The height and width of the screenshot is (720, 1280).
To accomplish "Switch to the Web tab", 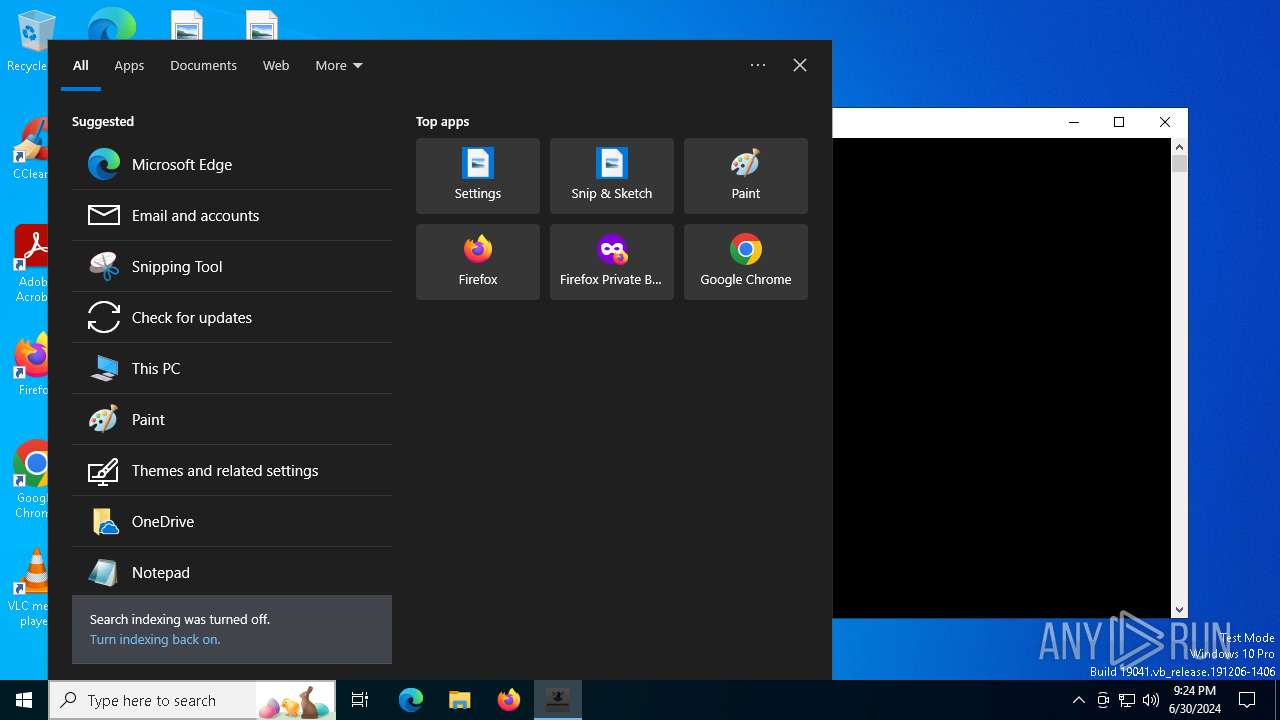I will 276,66.
